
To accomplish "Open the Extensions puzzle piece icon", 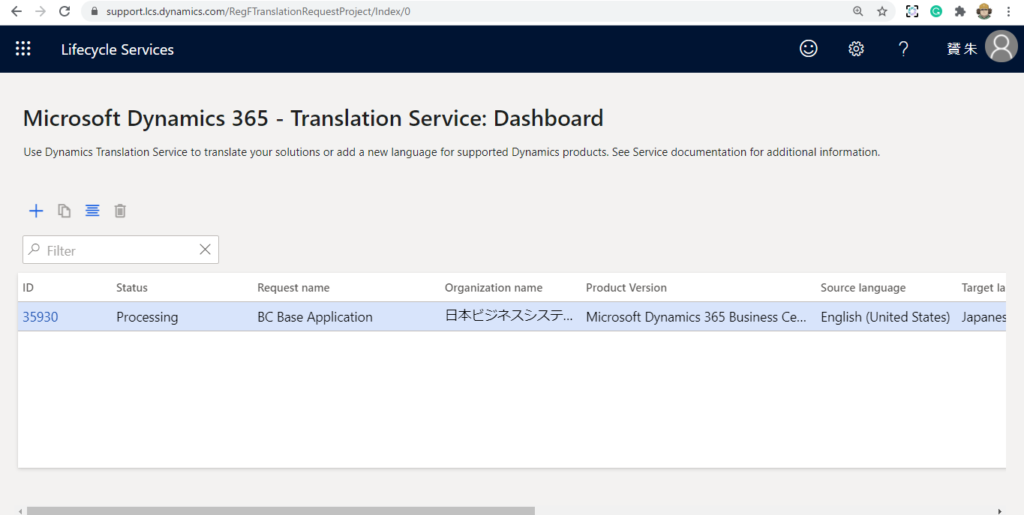I will 960,11.
